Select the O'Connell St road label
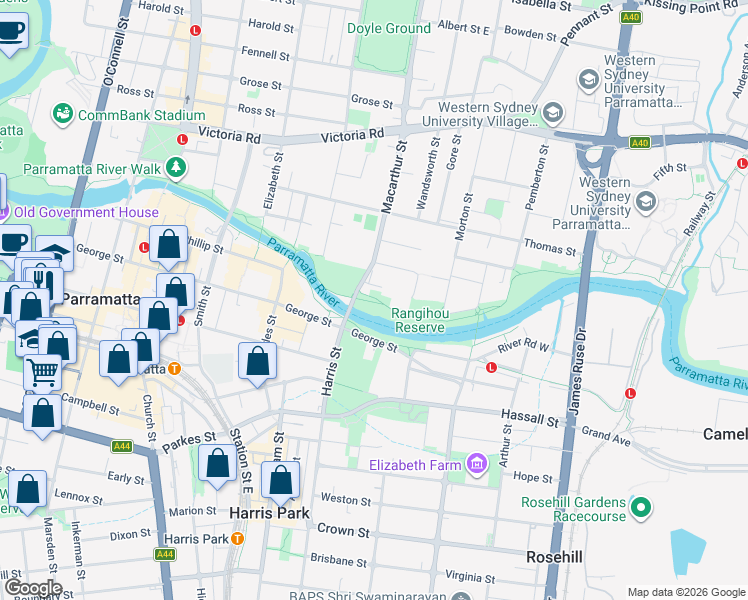748x600 pixels. 116,52
